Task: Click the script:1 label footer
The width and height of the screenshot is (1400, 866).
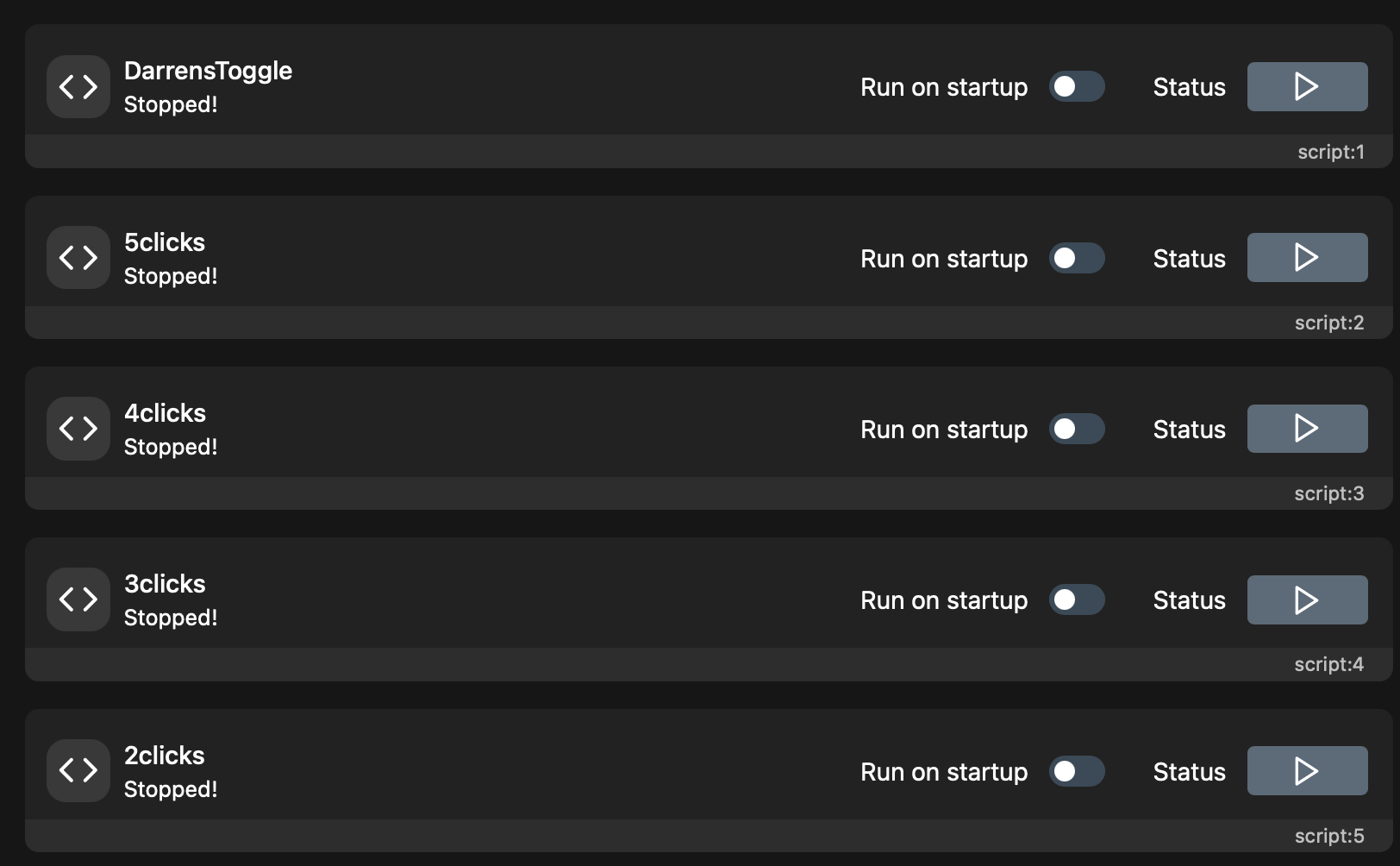Action: (1330, 152)
